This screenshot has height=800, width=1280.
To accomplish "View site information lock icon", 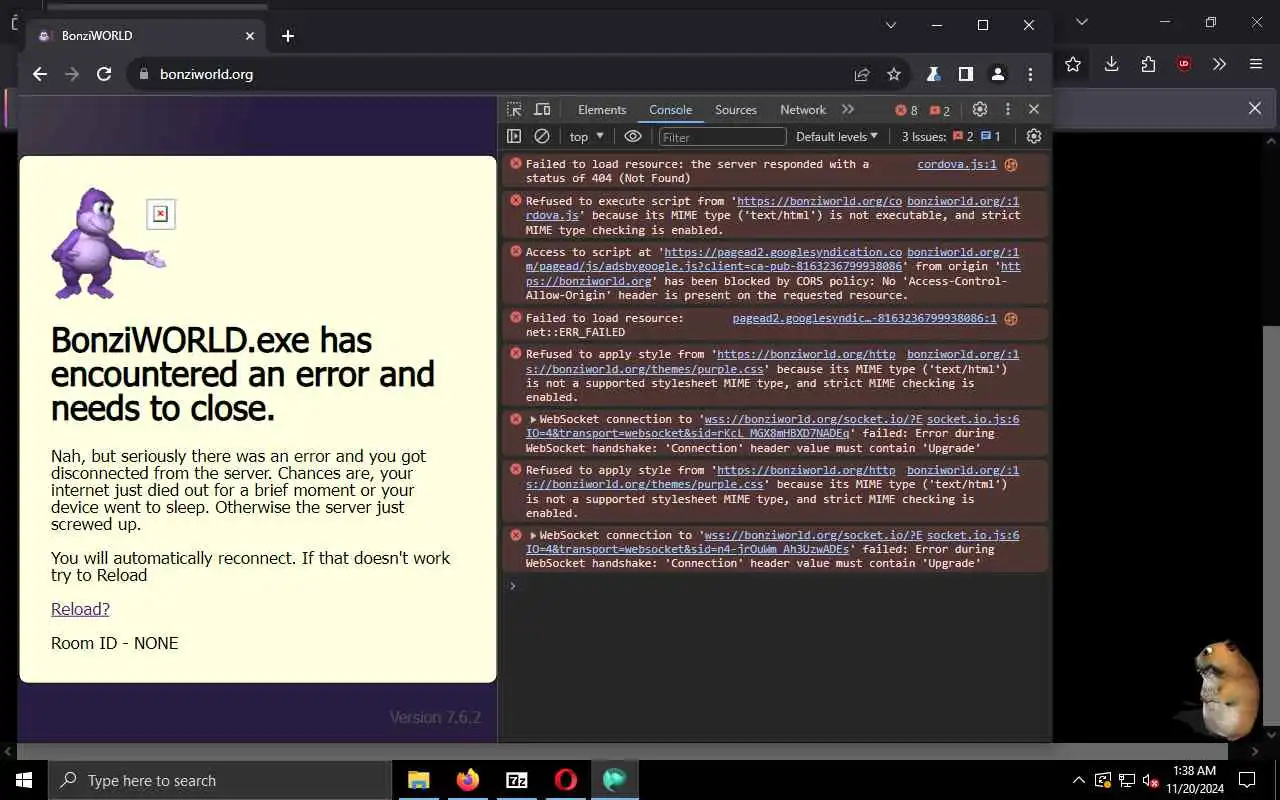I will click(143, 74).
